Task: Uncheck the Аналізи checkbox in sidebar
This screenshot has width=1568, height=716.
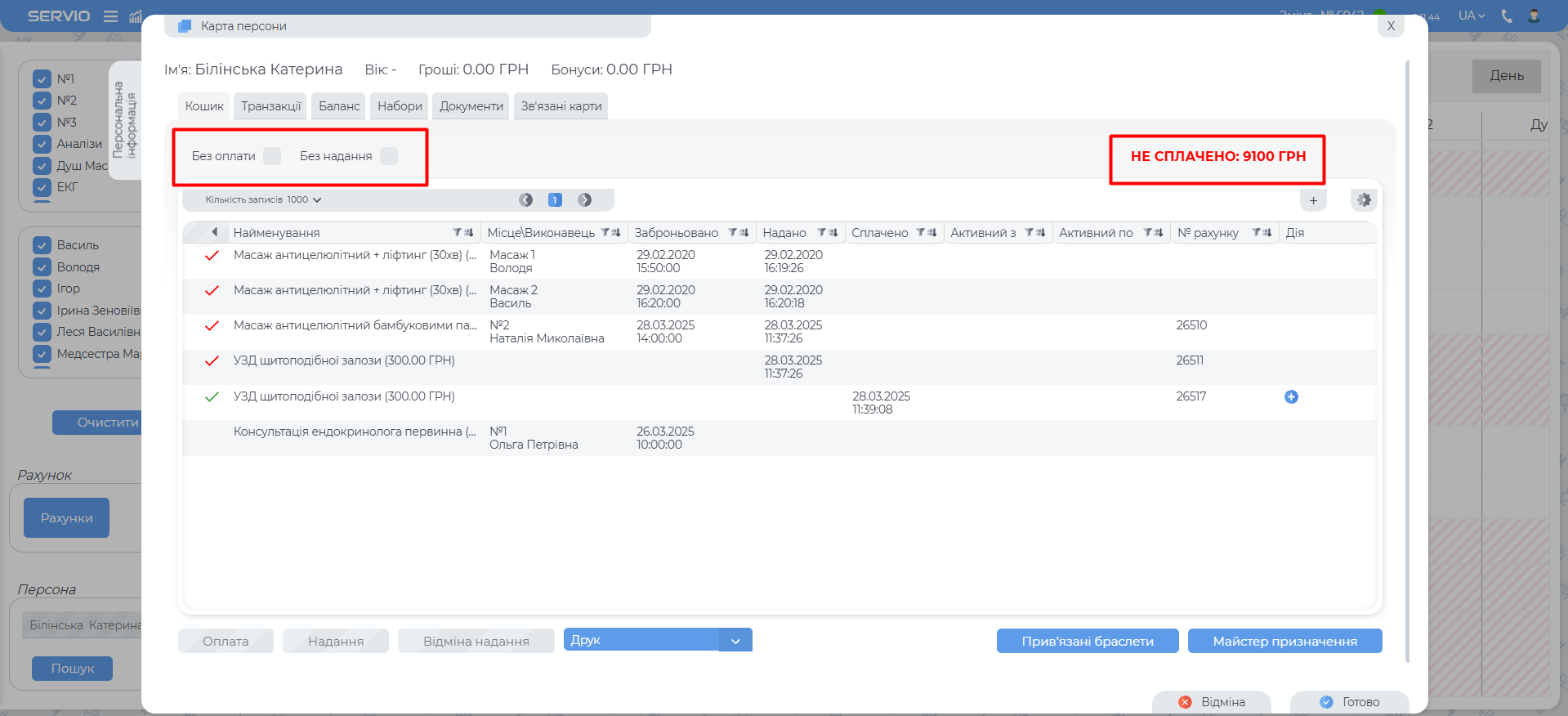Action: click(42, 145)
